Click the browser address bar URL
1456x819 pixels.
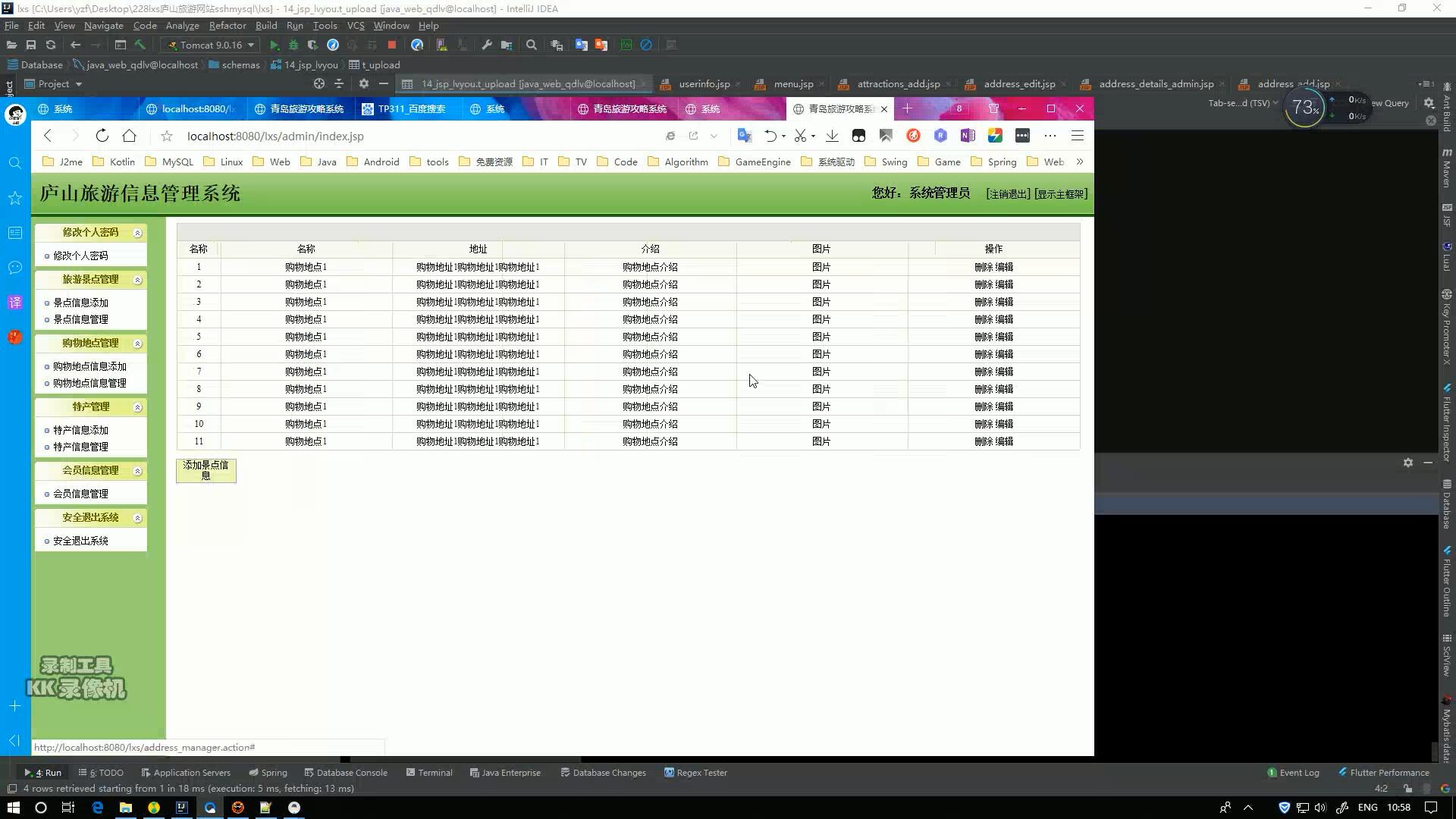tap(275, 136)
